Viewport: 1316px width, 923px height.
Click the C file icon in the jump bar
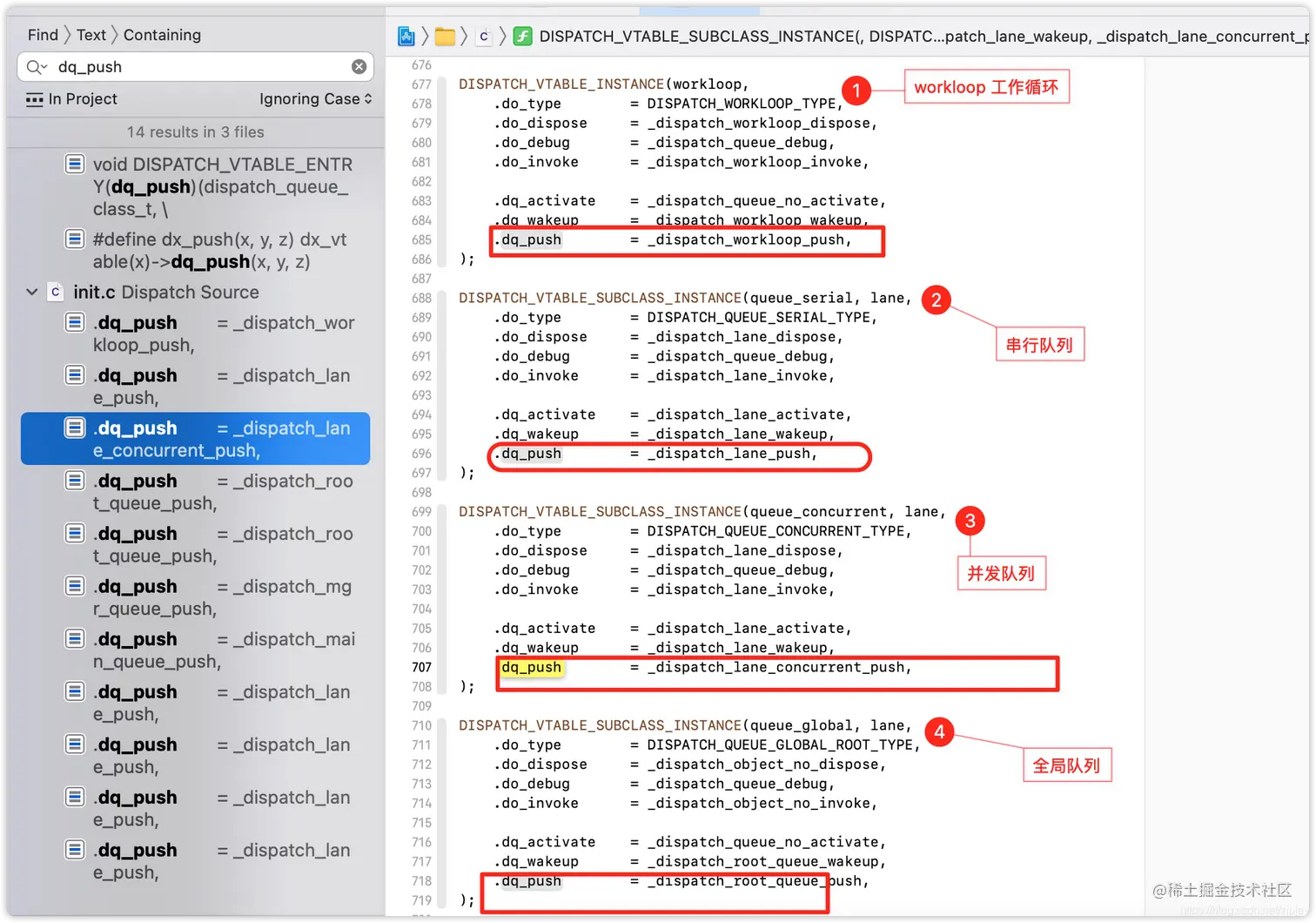tap(484, 36)
